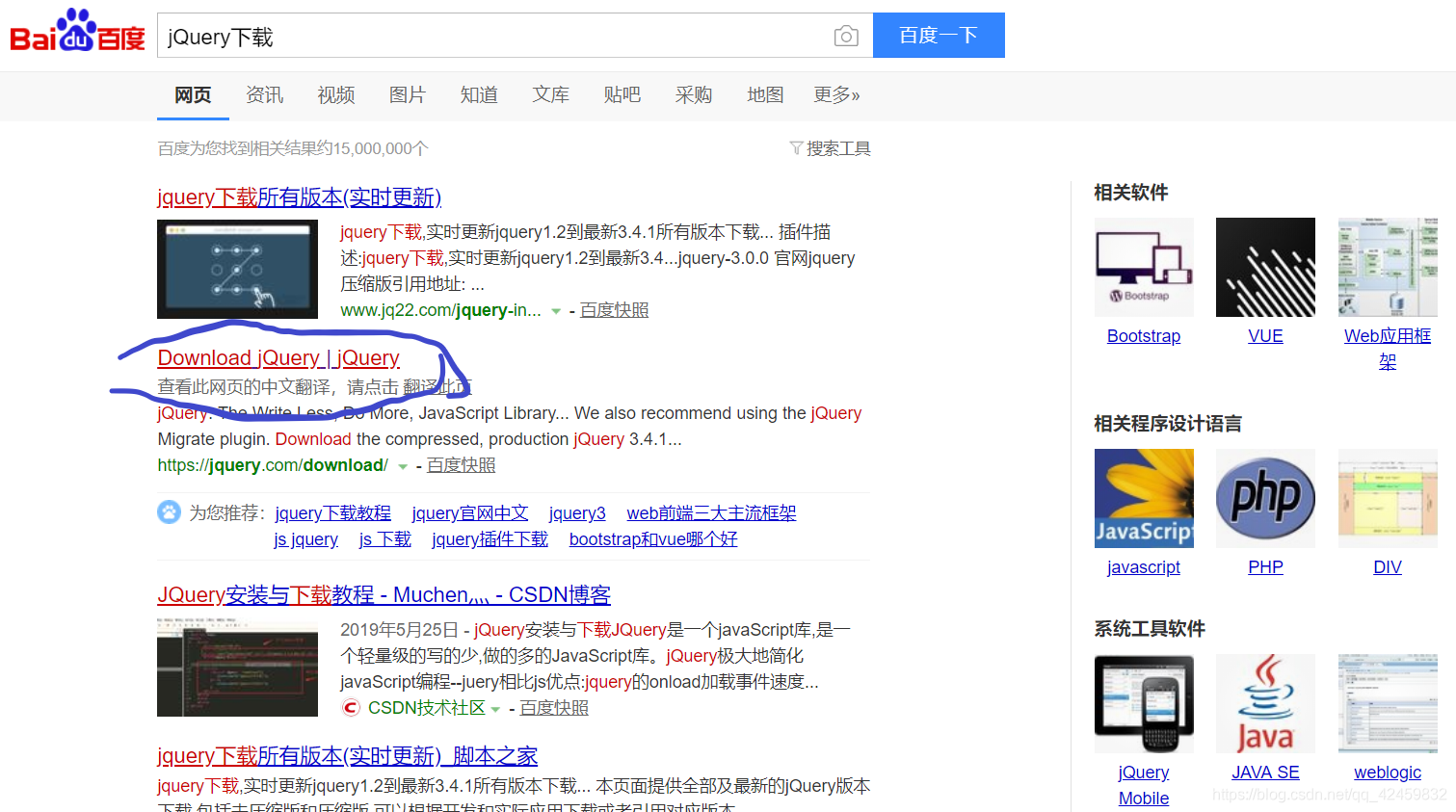Click 翻译此页 translate link

pyautogui.click(x=437, y=387)
